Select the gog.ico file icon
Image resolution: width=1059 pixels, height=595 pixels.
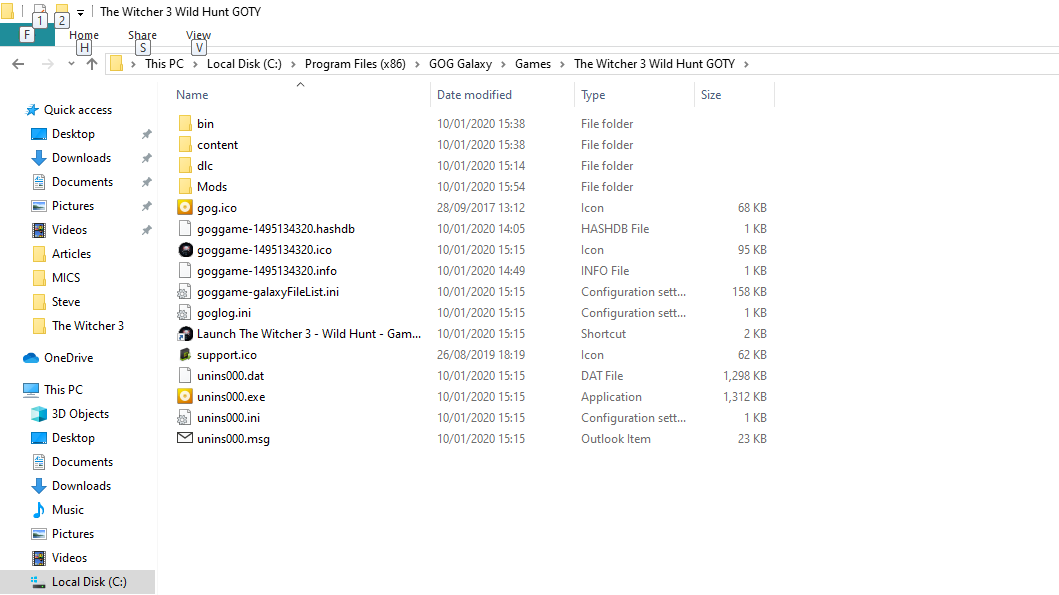pos(185,207)
